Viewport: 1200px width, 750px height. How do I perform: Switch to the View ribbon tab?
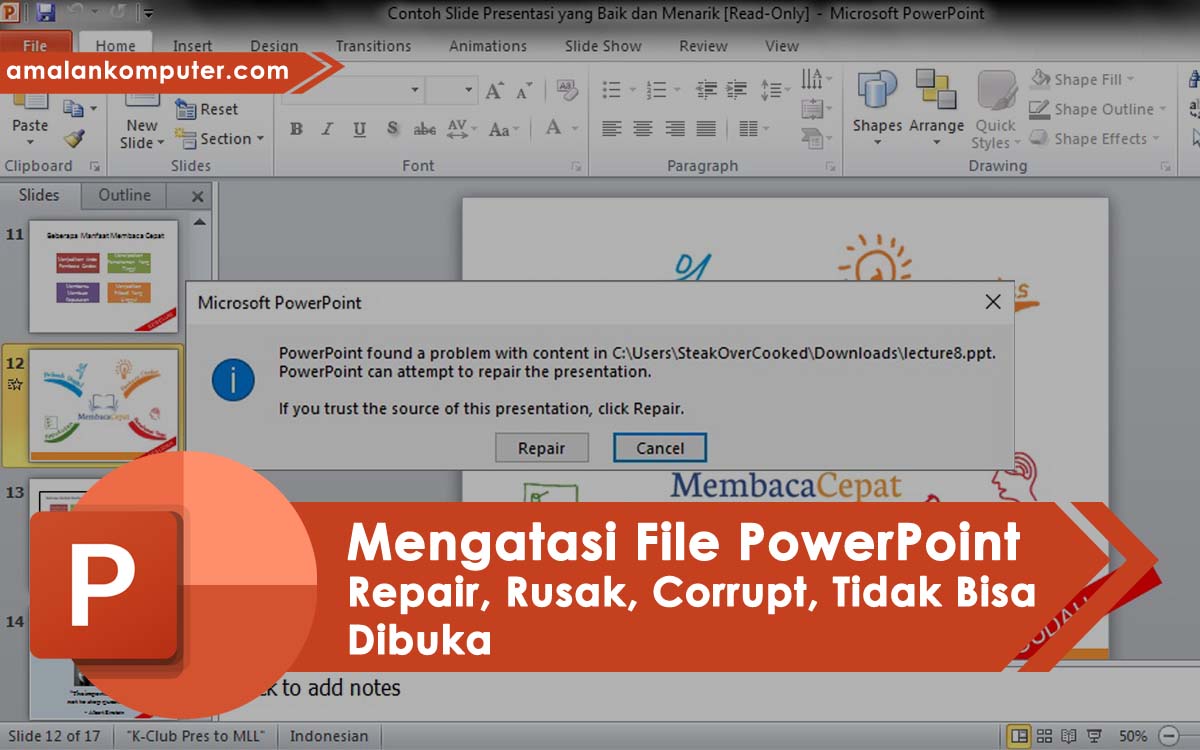click(782, 46)
